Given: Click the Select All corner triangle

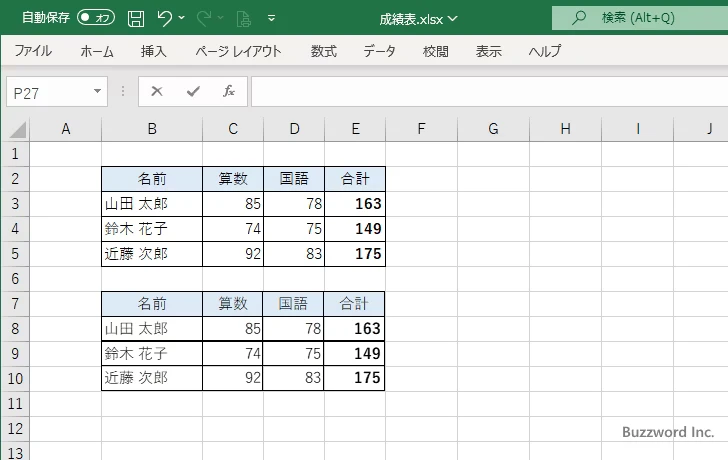Looking at the screenshot, I should tap(17, 129).
